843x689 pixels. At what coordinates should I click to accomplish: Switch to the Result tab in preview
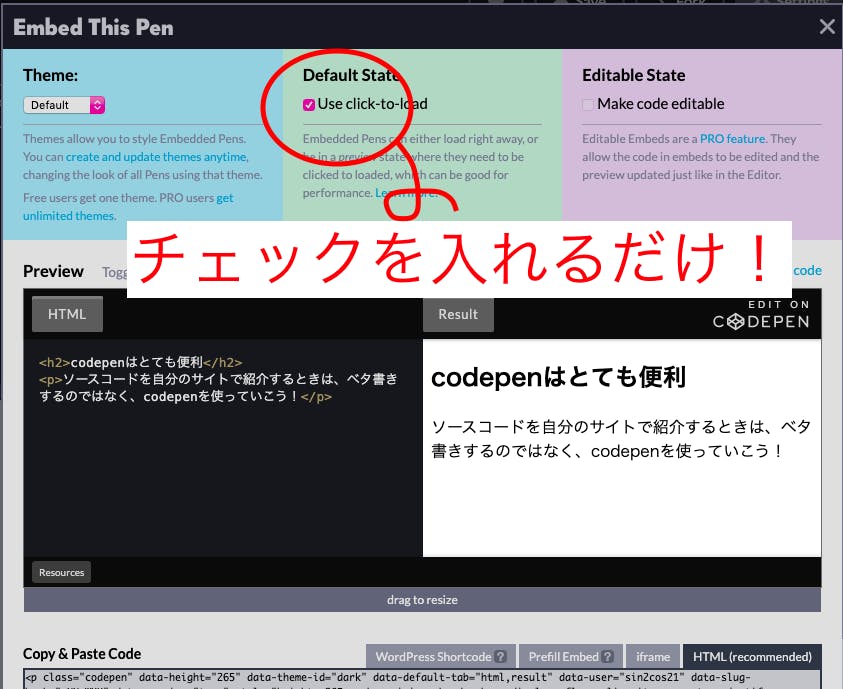coord(458,313)
